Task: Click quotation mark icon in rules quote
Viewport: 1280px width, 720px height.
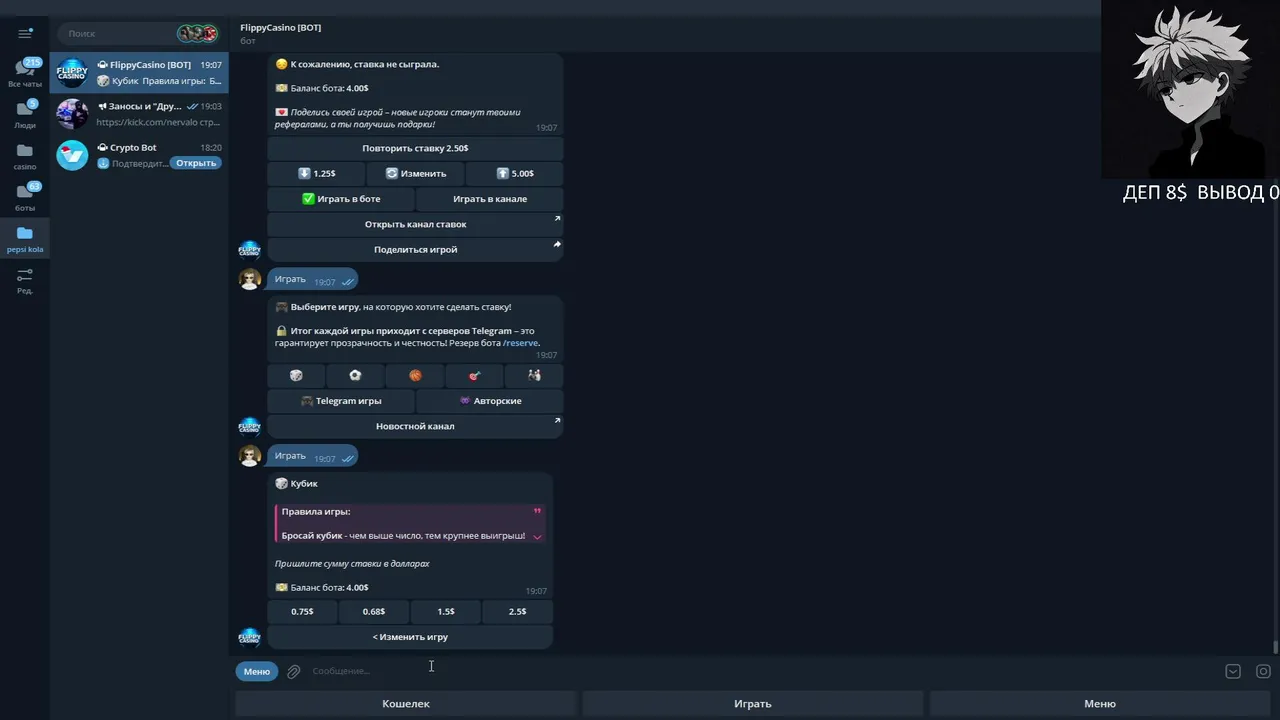Action: 537,511
